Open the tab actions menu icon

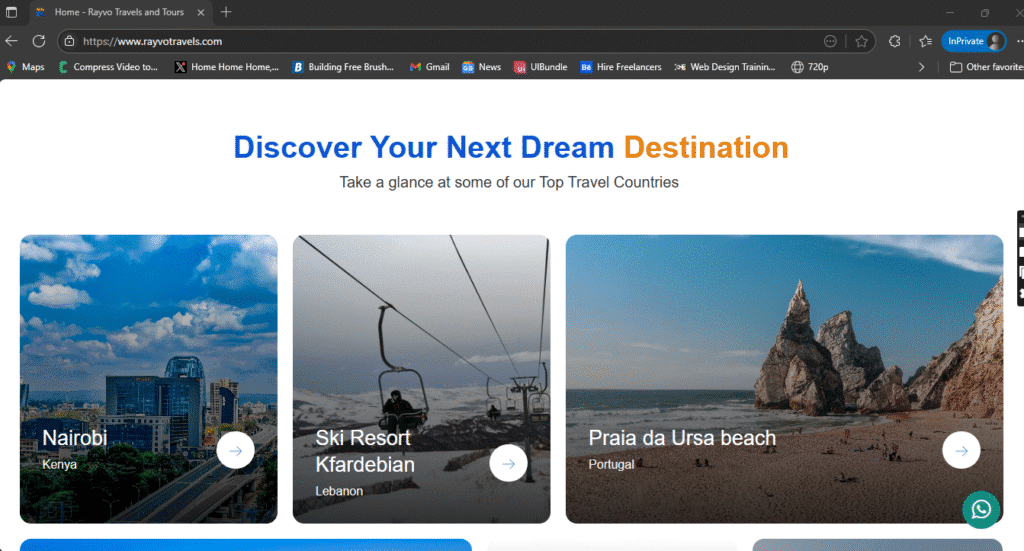coord(11,12)
